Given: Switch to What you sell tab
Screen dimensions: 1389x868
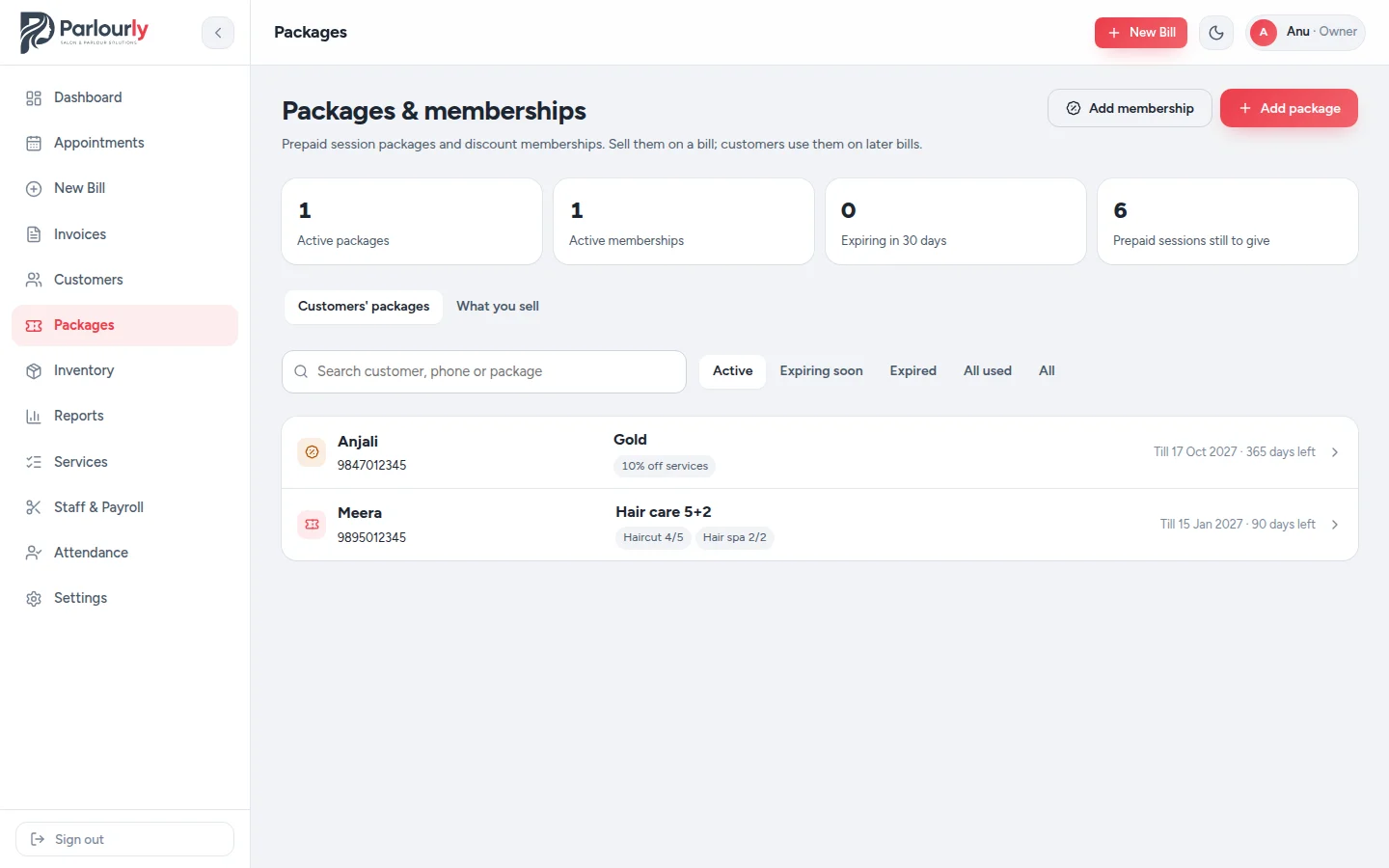Looking at the screenshot, I should click(498, 307).
